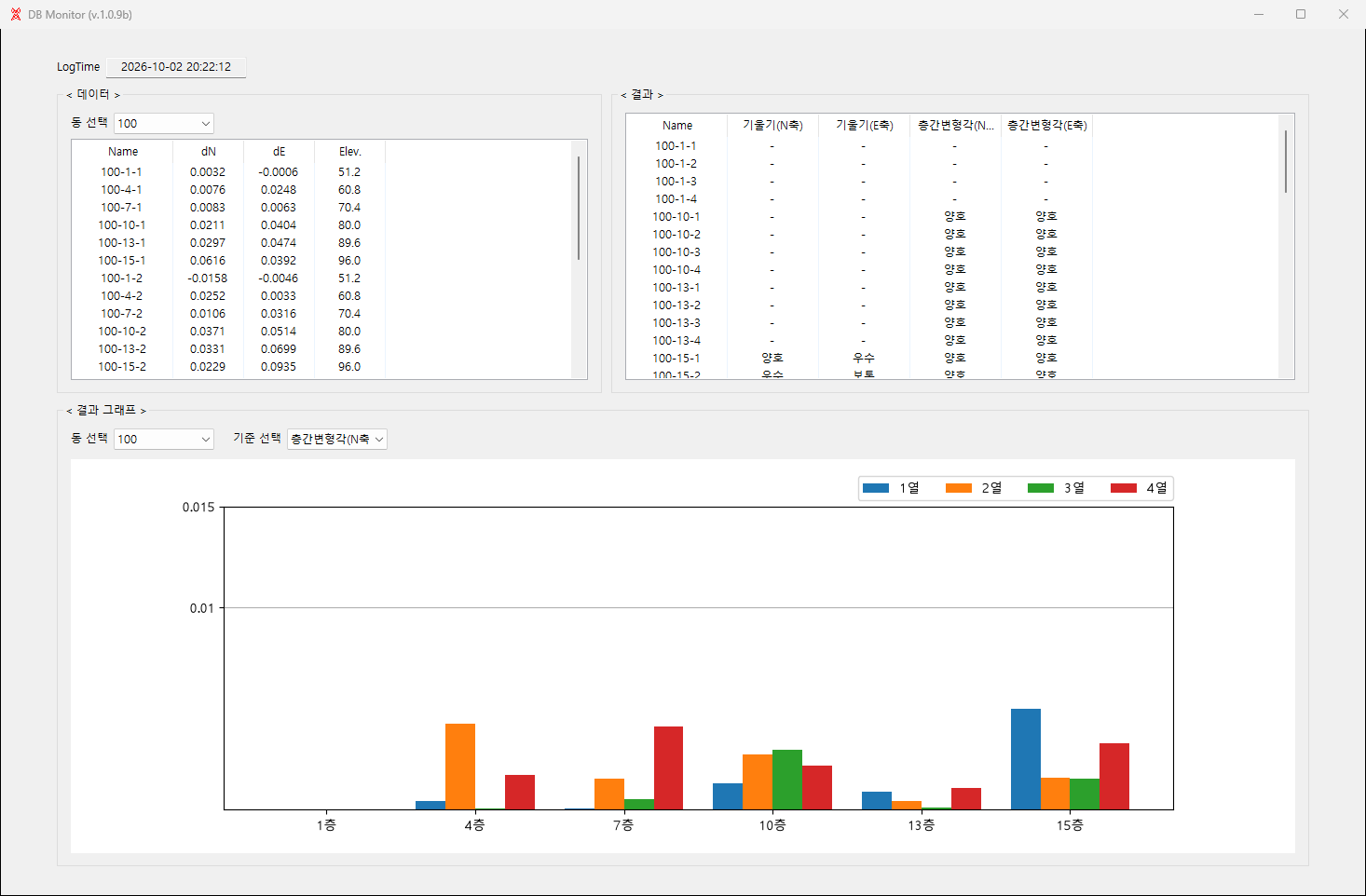Click 우수 in the 100-15-1 result row

coord(864,359)
